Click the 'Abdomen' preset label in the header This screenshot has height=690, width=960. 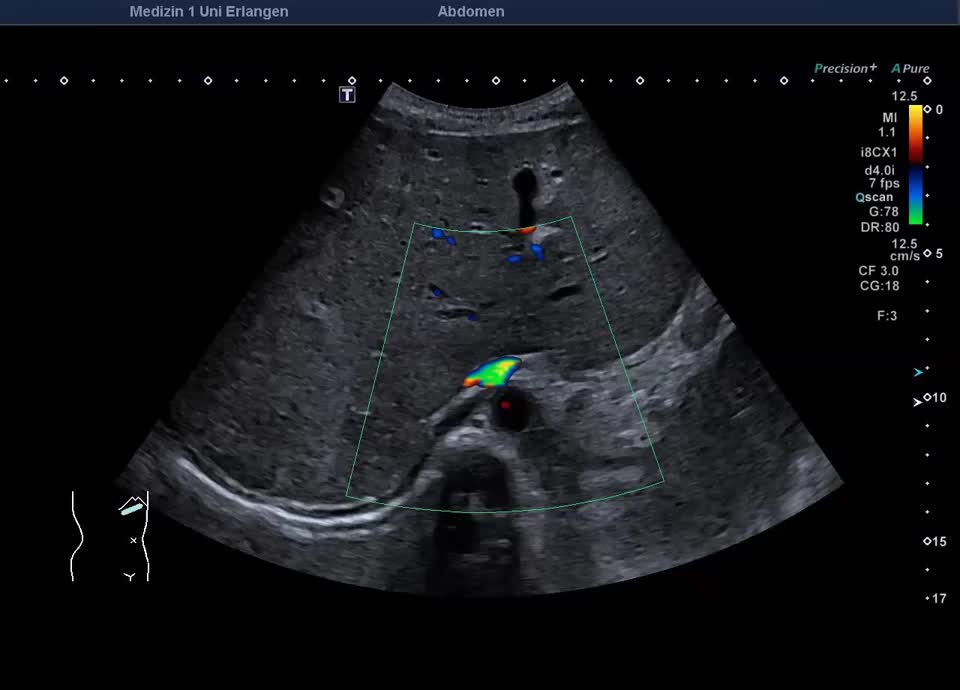coord(471,11)
